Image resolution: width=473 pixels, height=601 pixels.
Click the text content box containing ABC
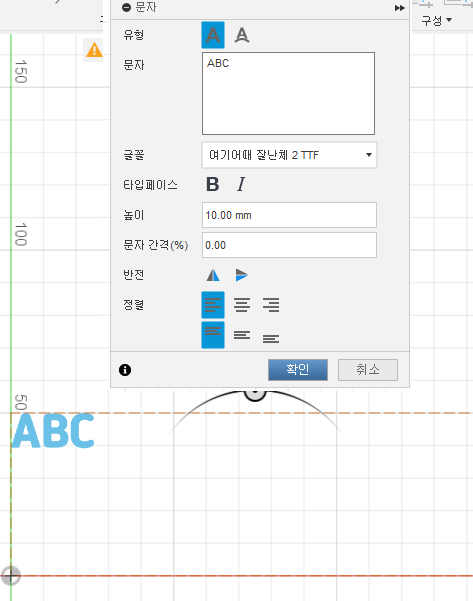point(288,94)
